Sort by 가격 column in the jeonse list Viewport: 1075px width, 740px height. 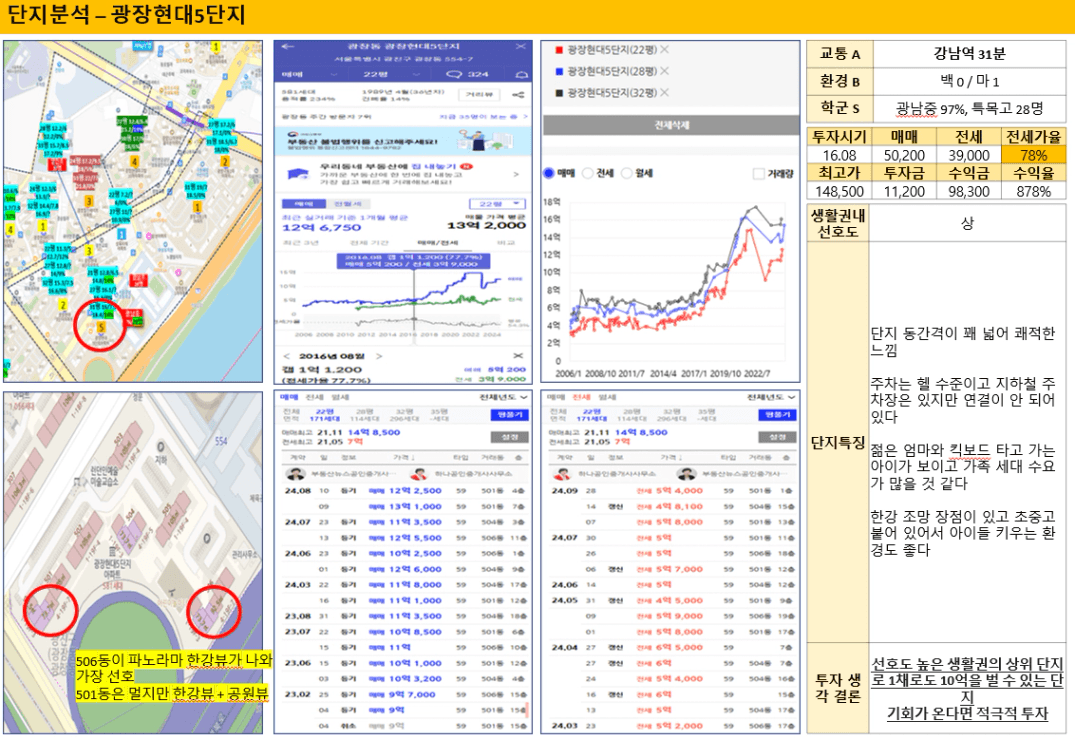(671, 457)
